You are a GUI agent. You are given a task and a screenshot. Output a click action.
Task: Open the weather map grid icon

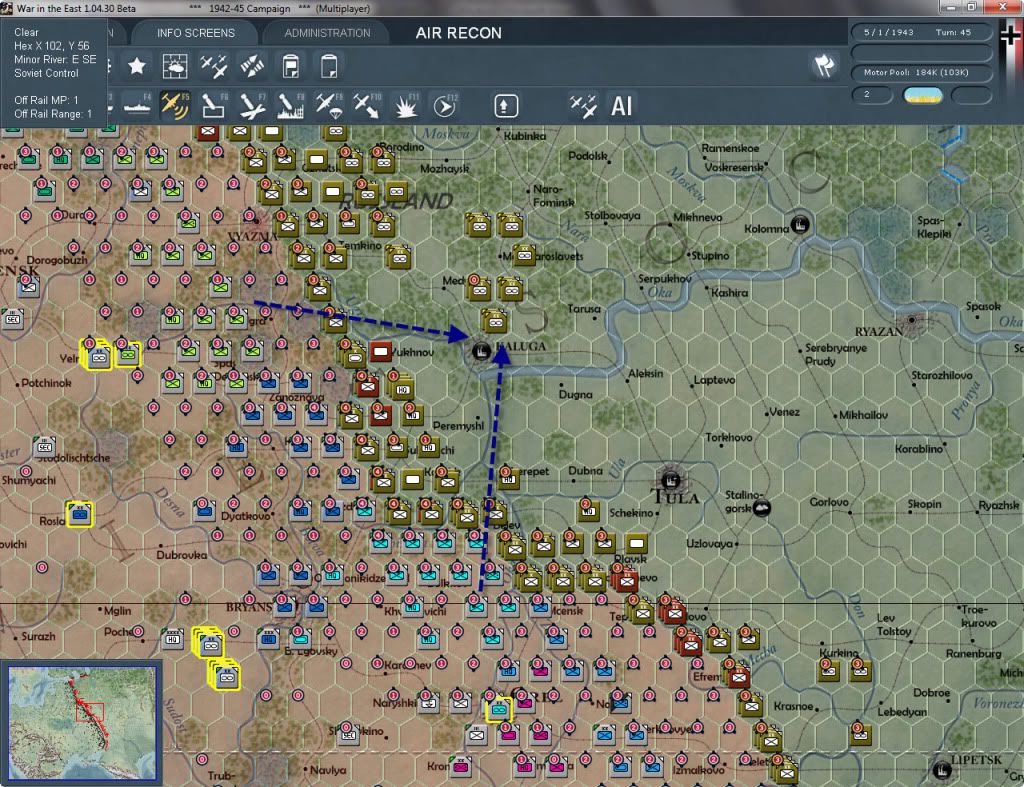click(x=174, y=66)
